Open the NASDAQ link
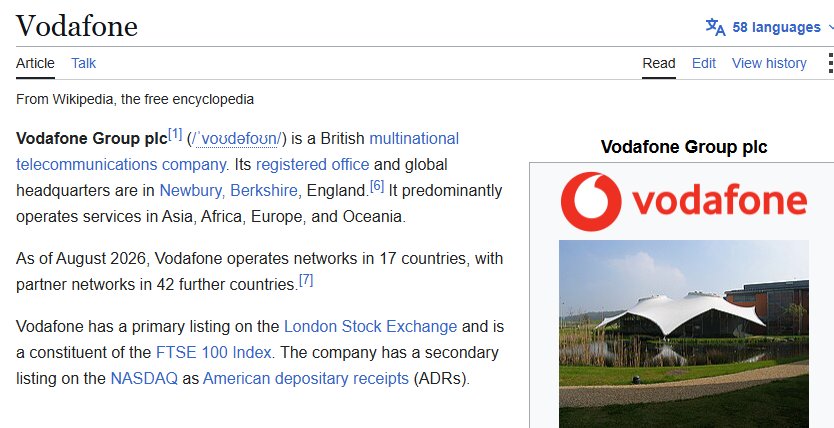This screenshot has width=834, height=428. pyautogui.click(x=144, y=379)
